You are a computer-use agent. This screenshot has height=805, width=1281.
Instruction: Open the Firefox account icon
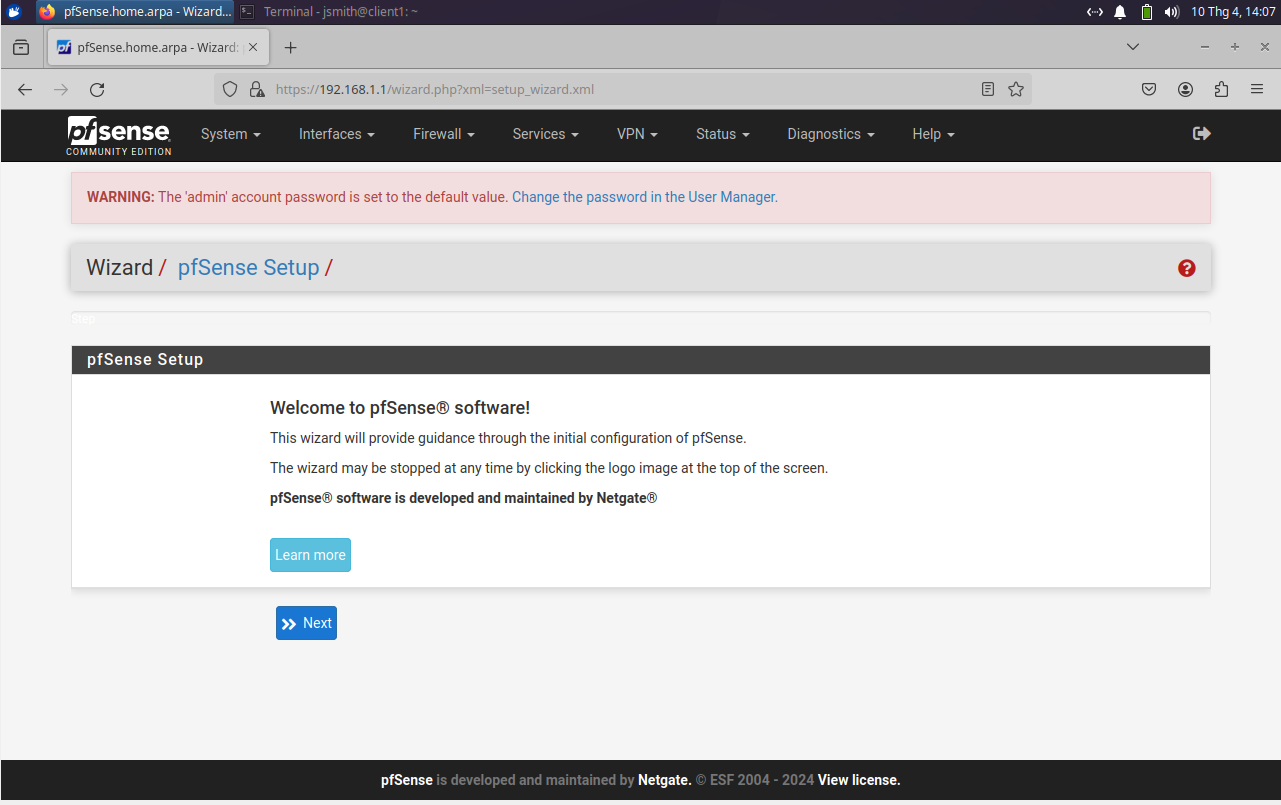click(x=1185, y=89)
